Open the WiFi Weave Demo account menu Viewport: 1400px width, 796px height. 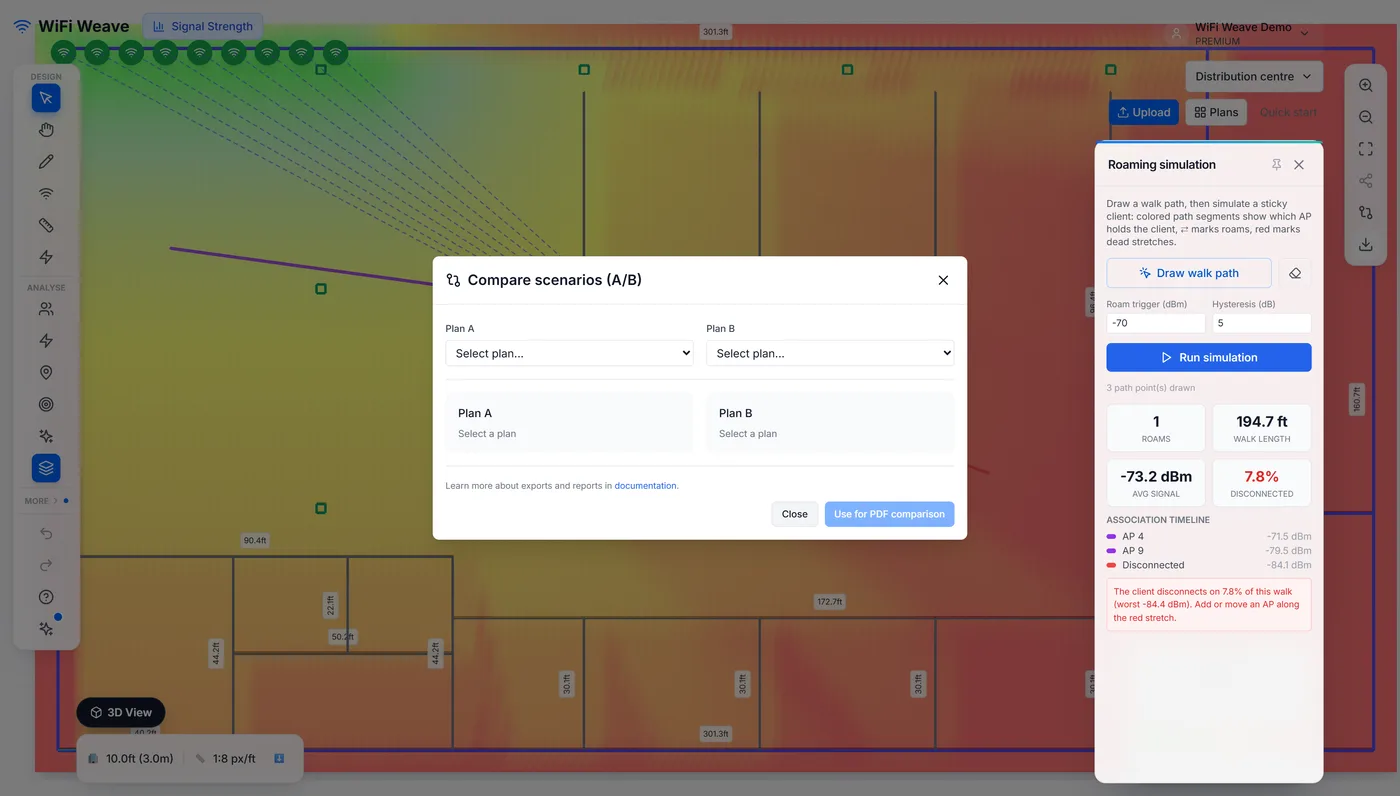tap(1240, 33)
